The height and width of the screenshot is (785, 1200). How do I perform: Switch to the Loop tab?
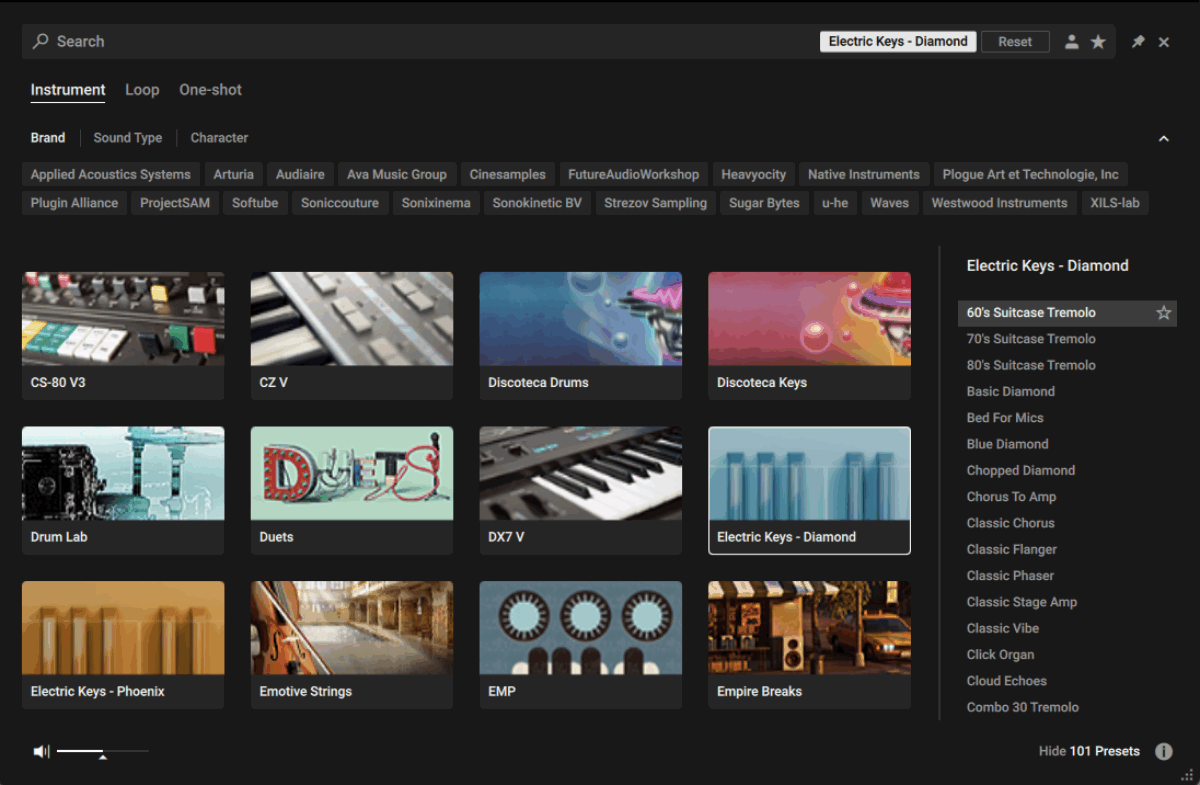pos(142,90)
